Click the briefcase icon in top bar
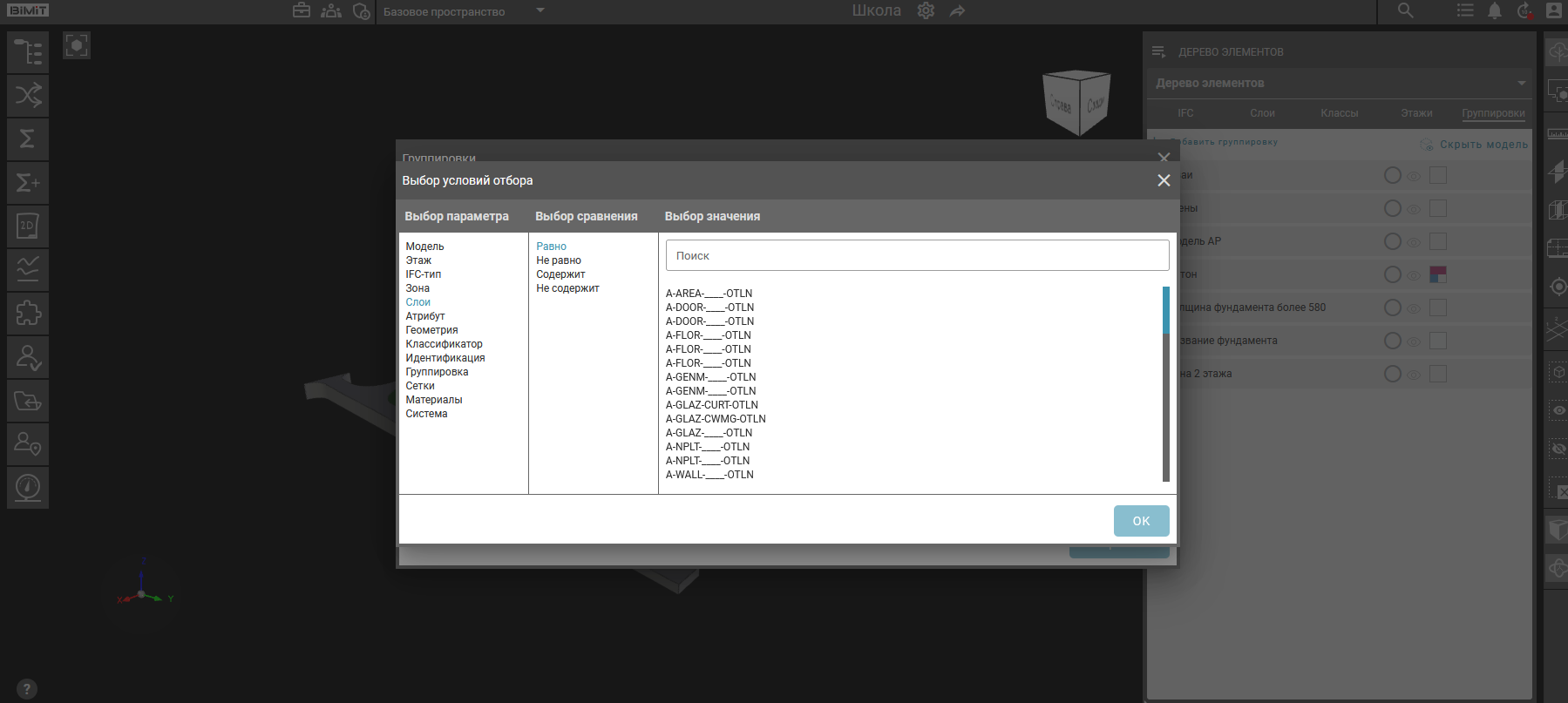 [x=302, y=11]
